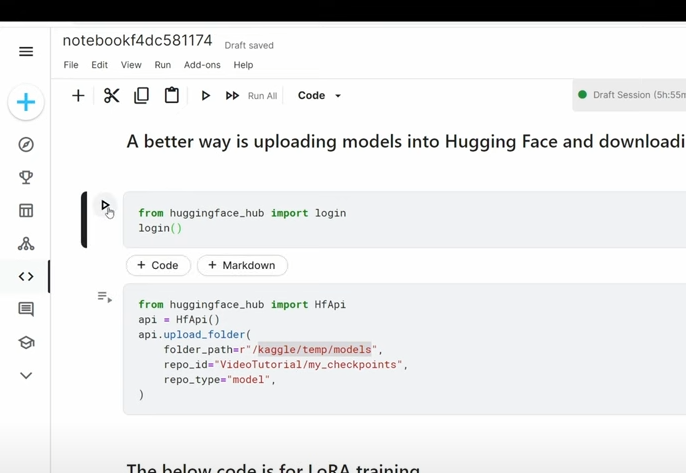
Task: Open the Help menu
Action: pos(243,65)
